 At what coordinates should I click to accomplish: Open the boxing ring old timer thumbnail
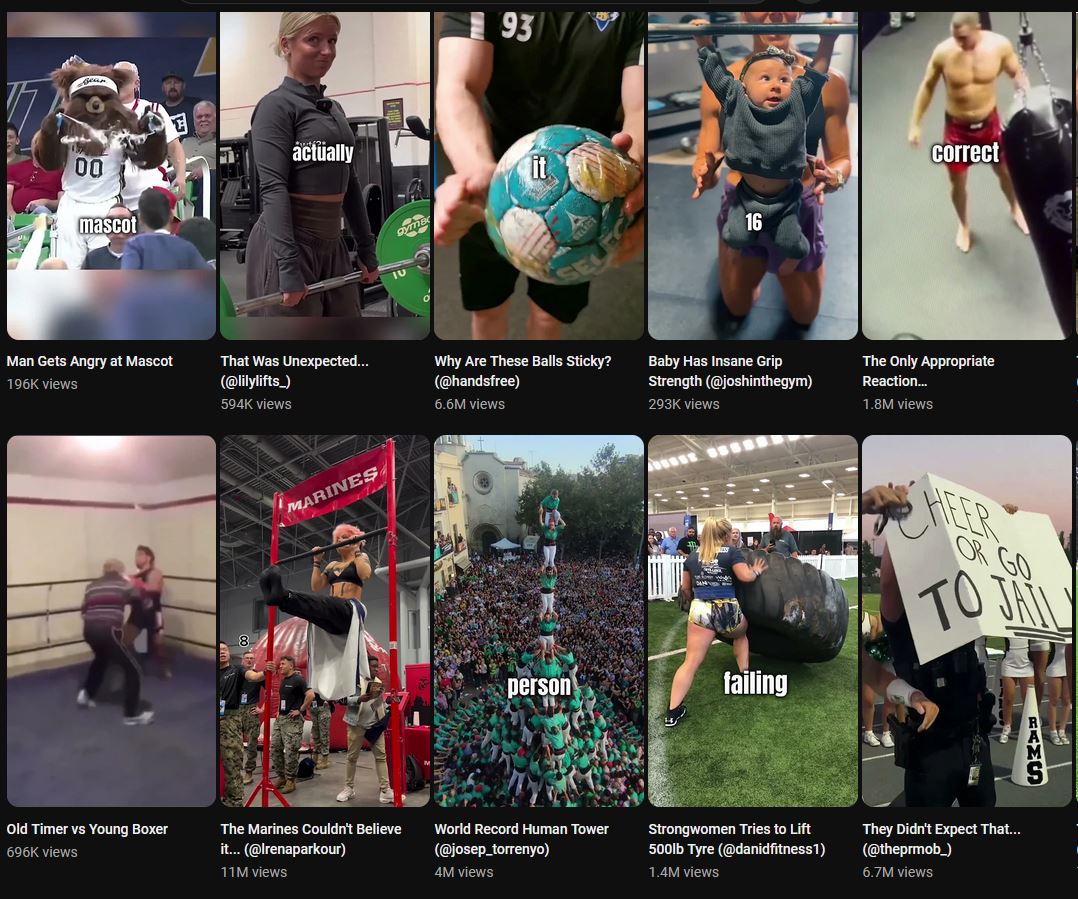(111, 621)
